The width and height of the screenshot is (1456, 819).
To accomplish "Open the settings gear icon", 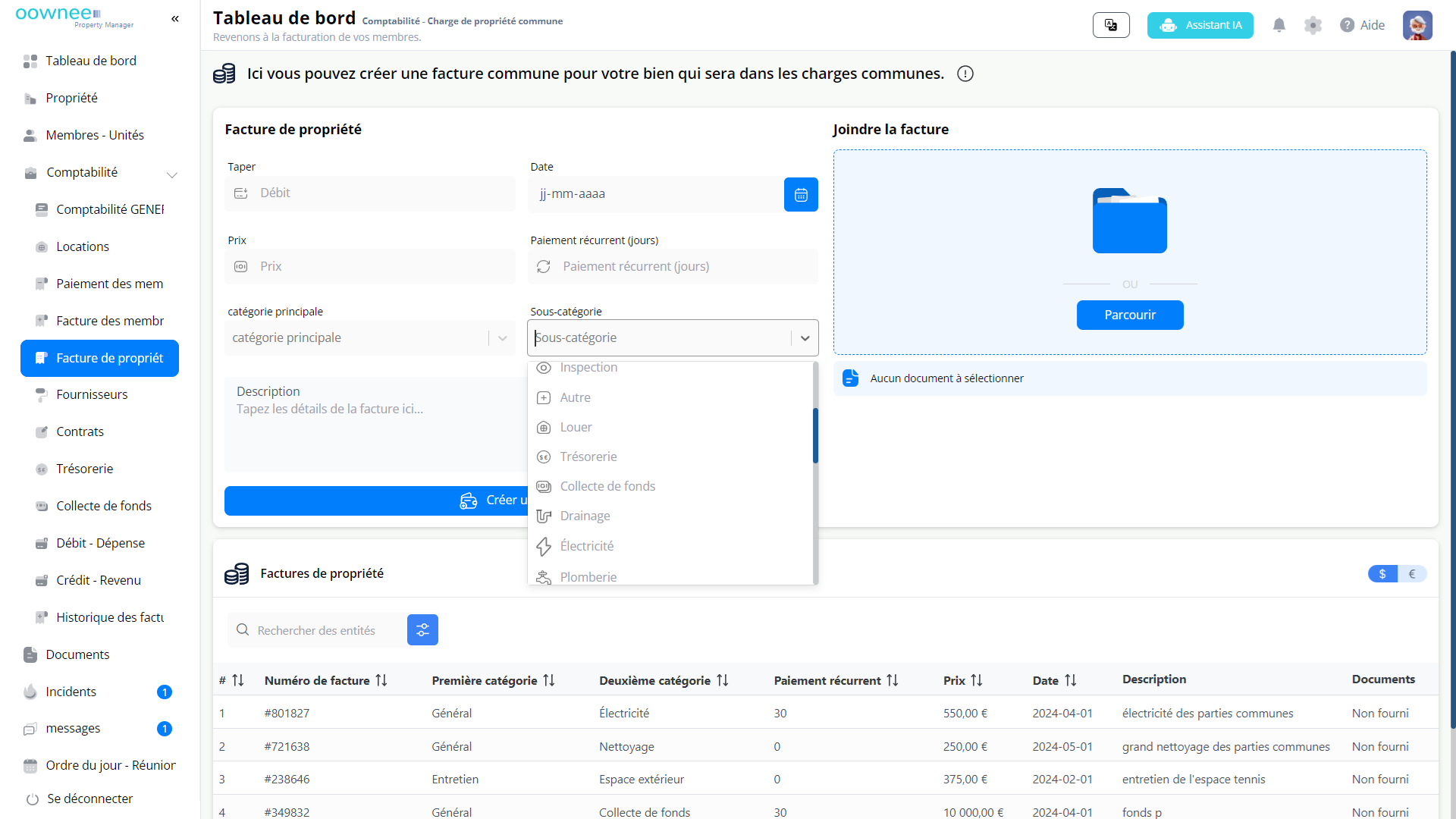I will click(x=1313, y=25).
